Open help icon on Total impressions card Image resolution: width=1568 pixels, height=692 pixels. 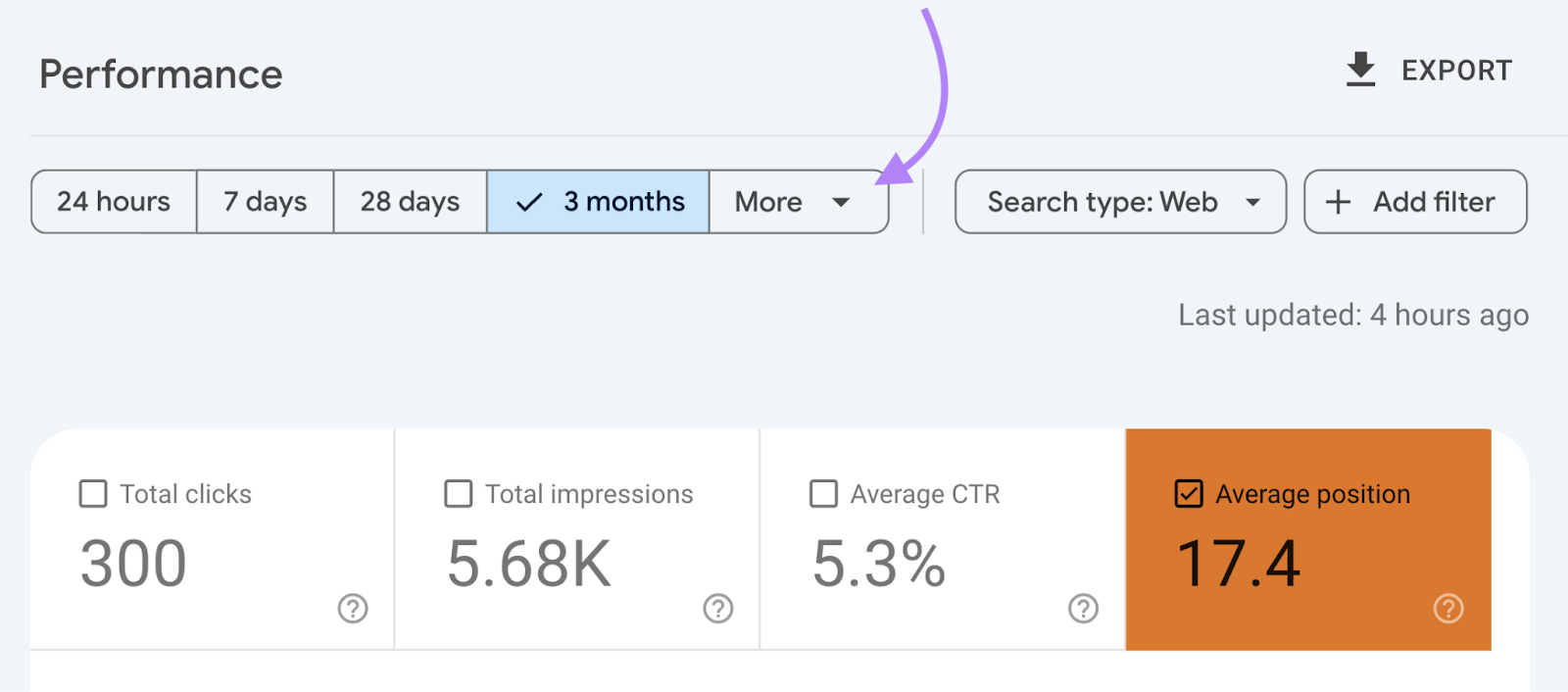pyautogui.click(x=718, y=609)
